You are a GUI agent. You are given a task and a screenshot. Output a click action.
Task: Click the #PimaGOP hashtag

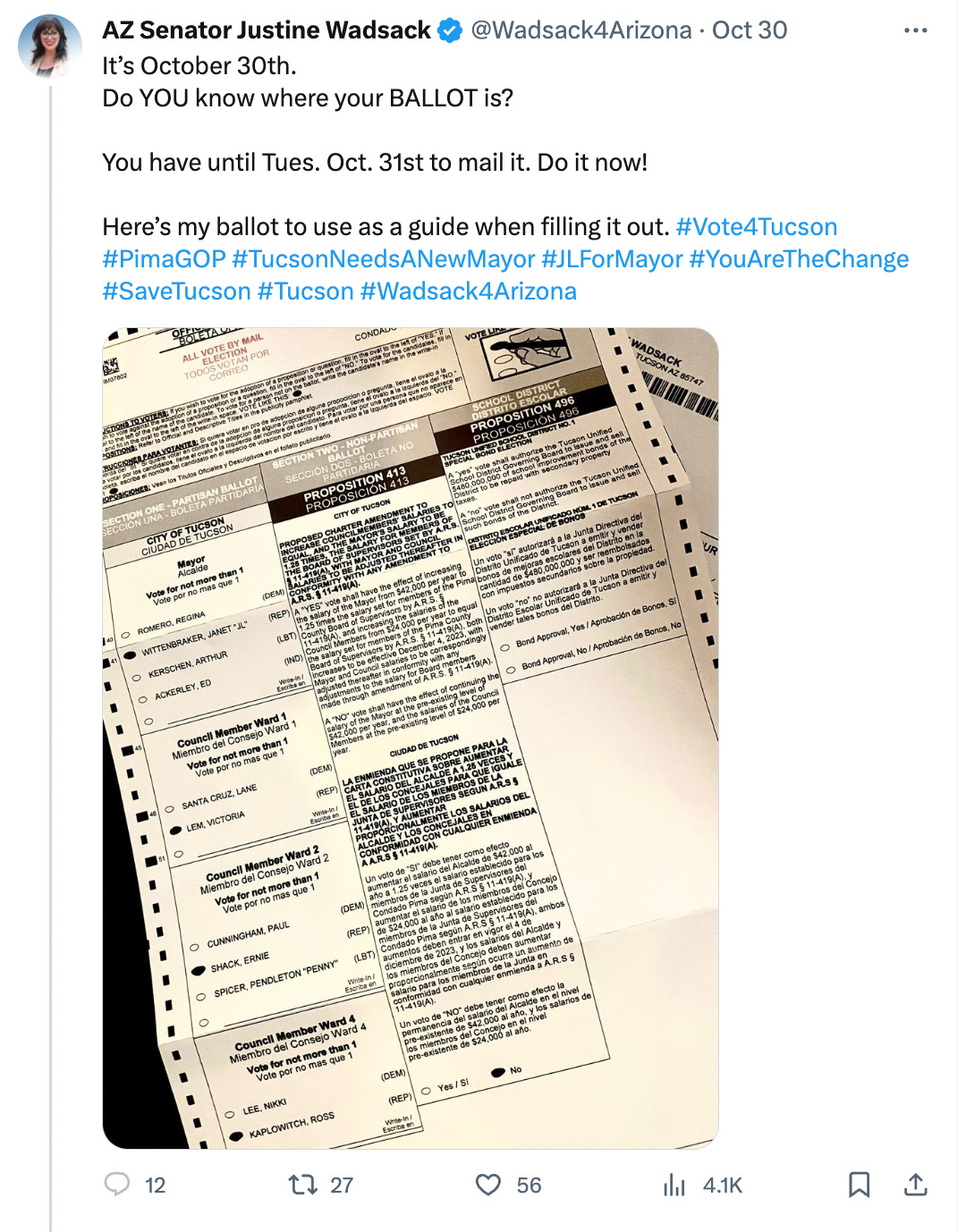[x=164, y=259]
